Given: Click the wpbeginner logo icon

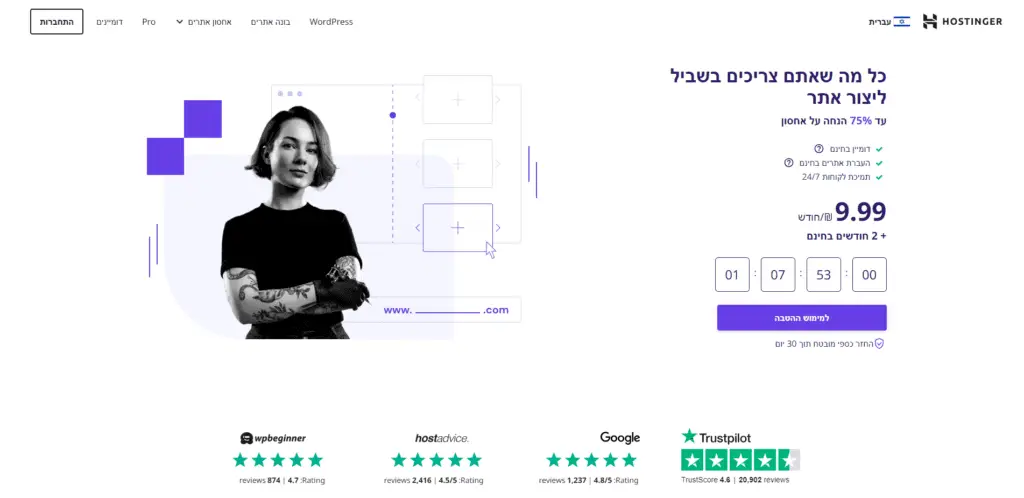Looking at the screenshot, I should click(x=246, y=438).
